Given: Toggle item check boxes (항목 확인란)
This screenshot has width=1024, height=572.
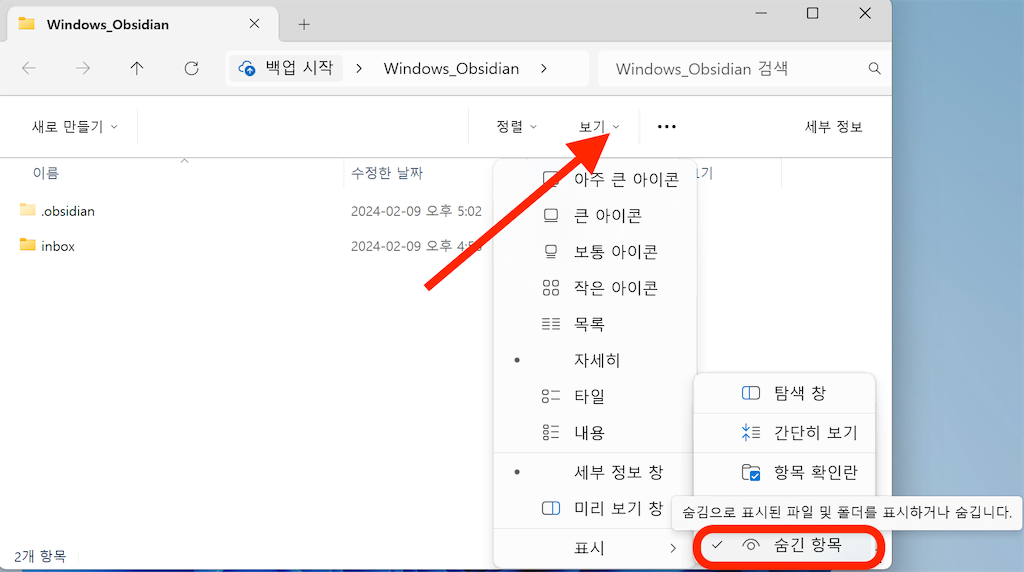Looking at the screenshot, I should [814, 472].
